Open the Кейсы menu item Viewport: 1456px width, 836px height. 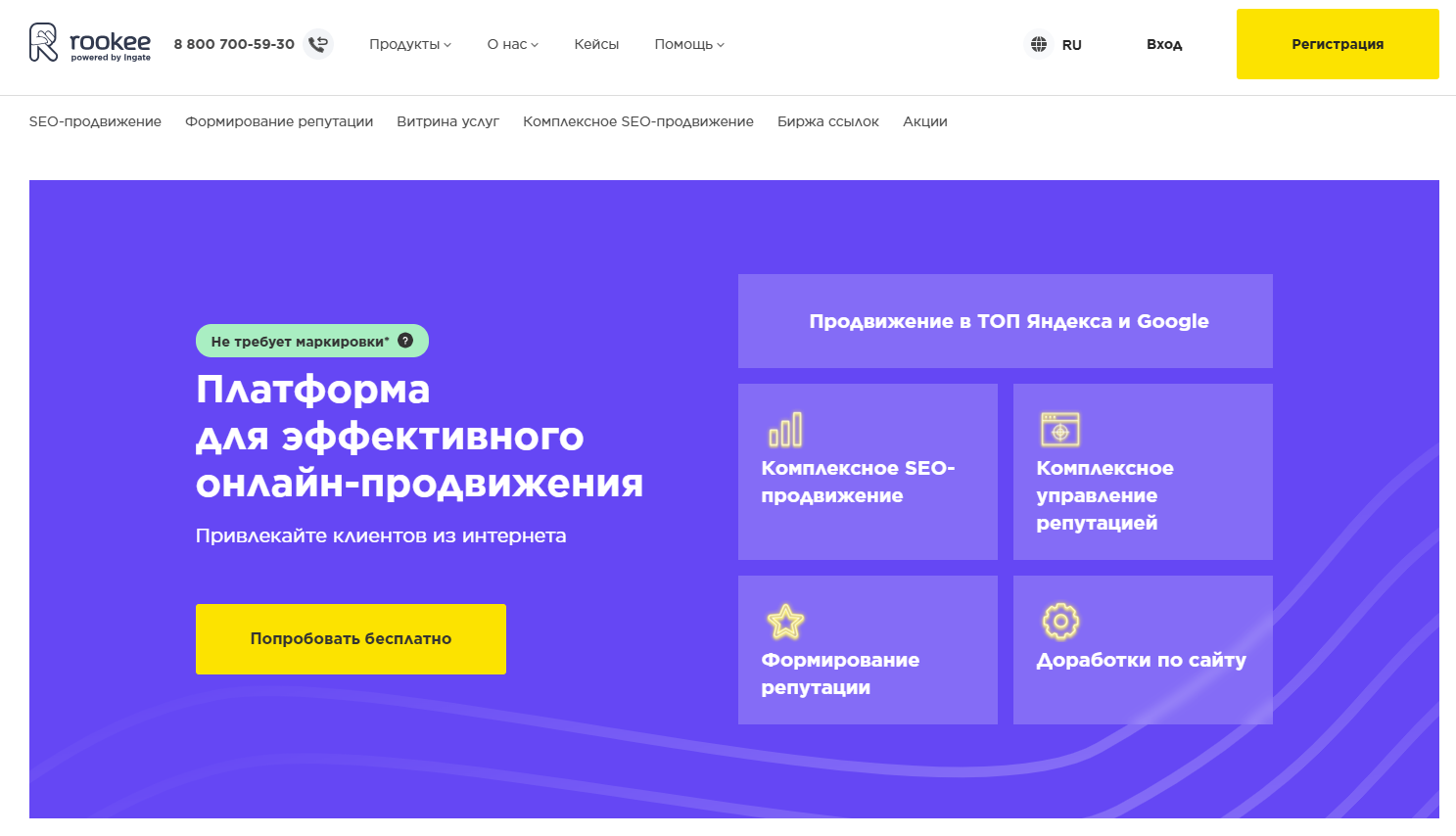[x=596, y=44]
